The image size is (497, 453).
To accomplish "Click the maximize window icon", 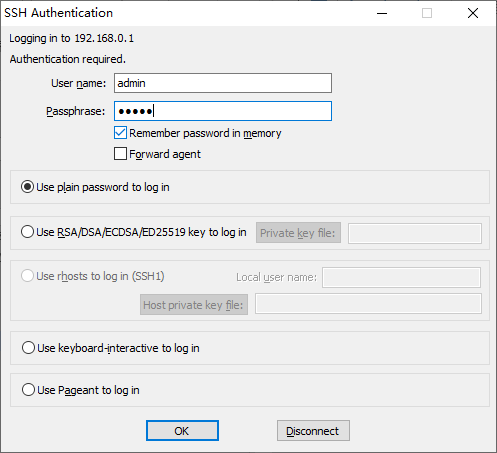I will 427,13.
